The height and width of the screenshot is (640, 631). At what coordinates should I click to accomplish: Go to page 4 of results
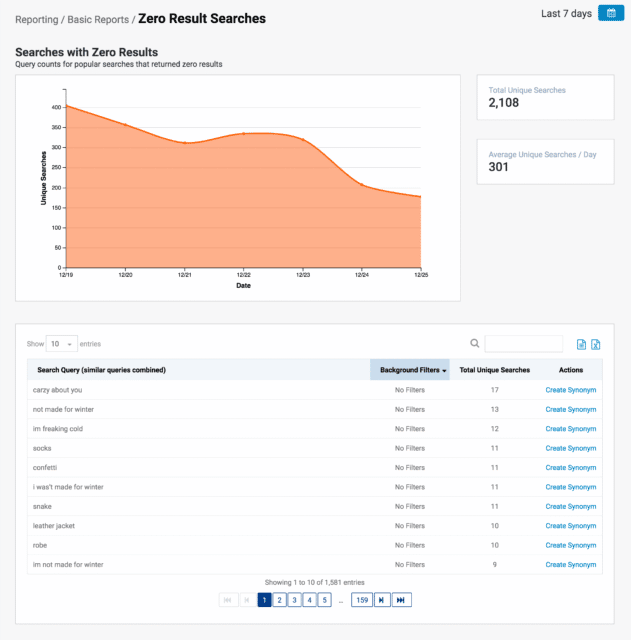309,600
